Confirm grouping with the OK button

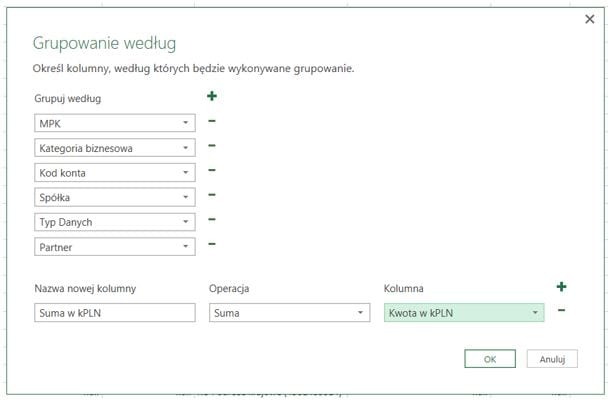[x=489, y=359]
